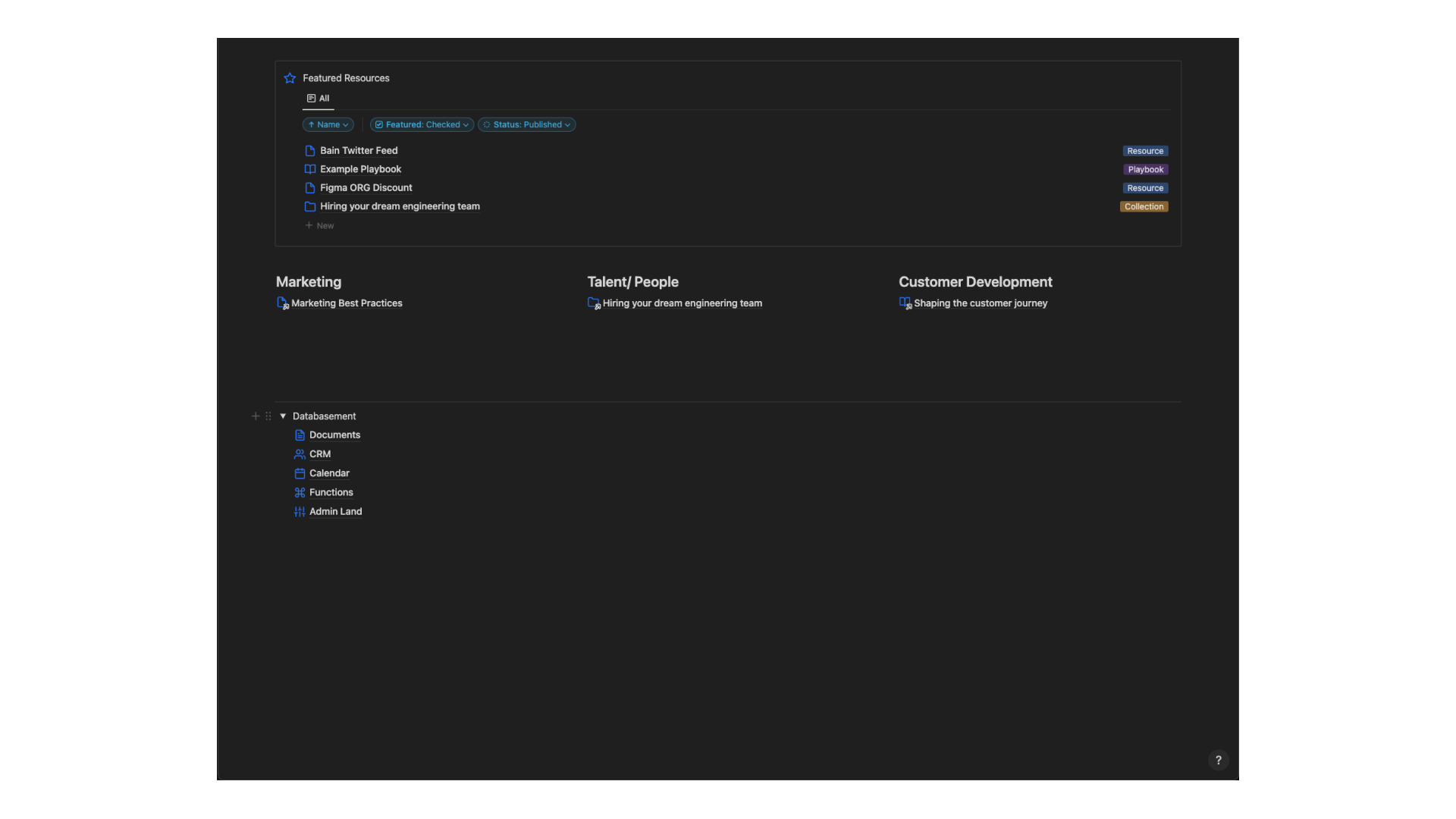The width and height of the screenshot is (1456, 819).
Task: Open the Featured: Checked filter
Action: pos(422,124)
